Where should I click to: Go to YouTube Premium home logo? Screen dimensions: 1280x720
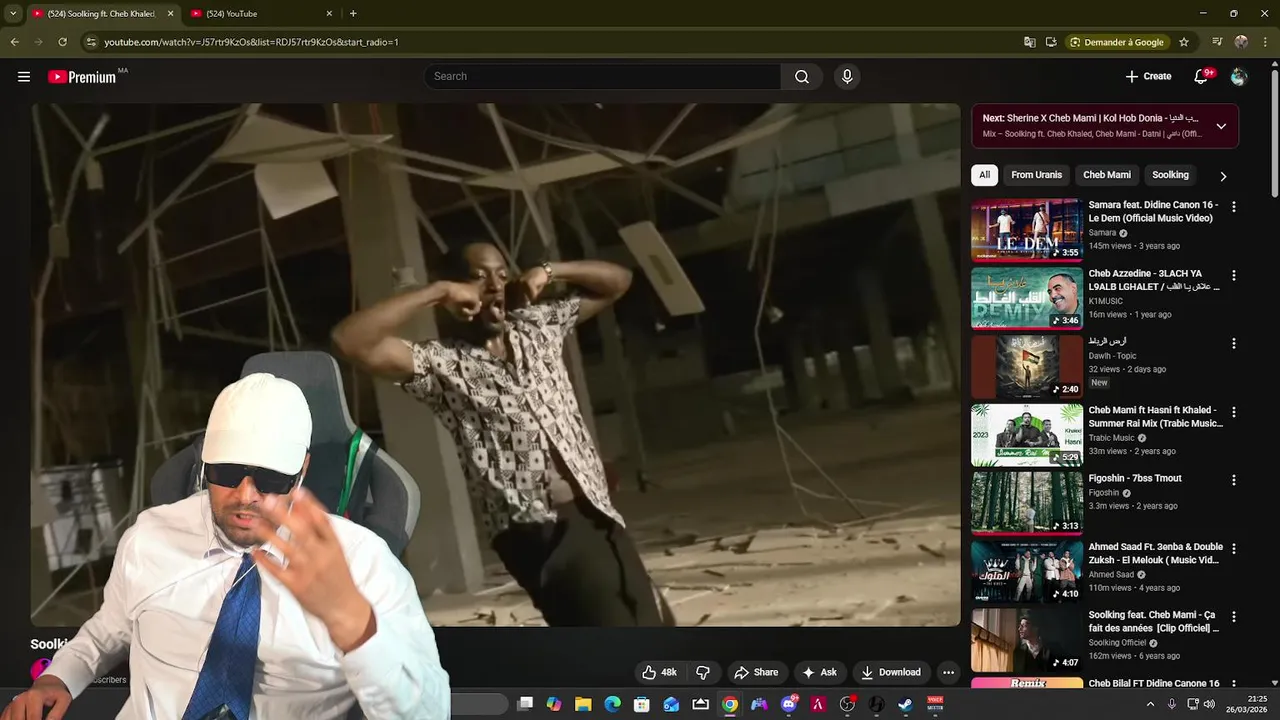click(x=84, y=77)
